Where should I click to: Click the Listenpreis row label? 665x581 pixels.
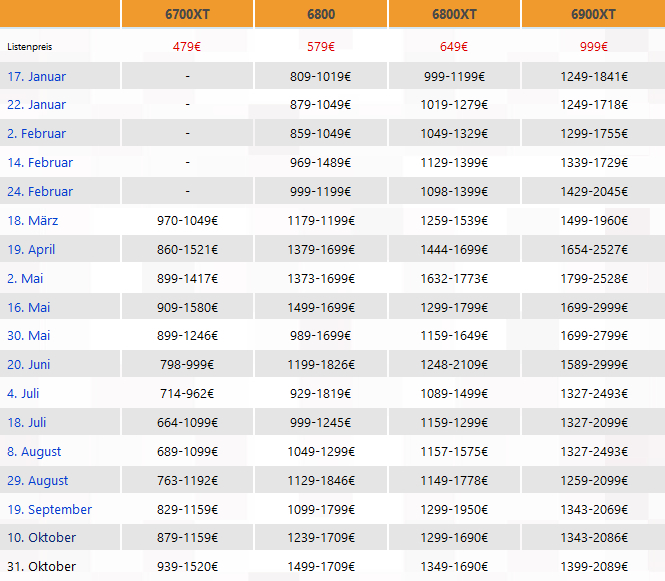click(x=29, y=47)
